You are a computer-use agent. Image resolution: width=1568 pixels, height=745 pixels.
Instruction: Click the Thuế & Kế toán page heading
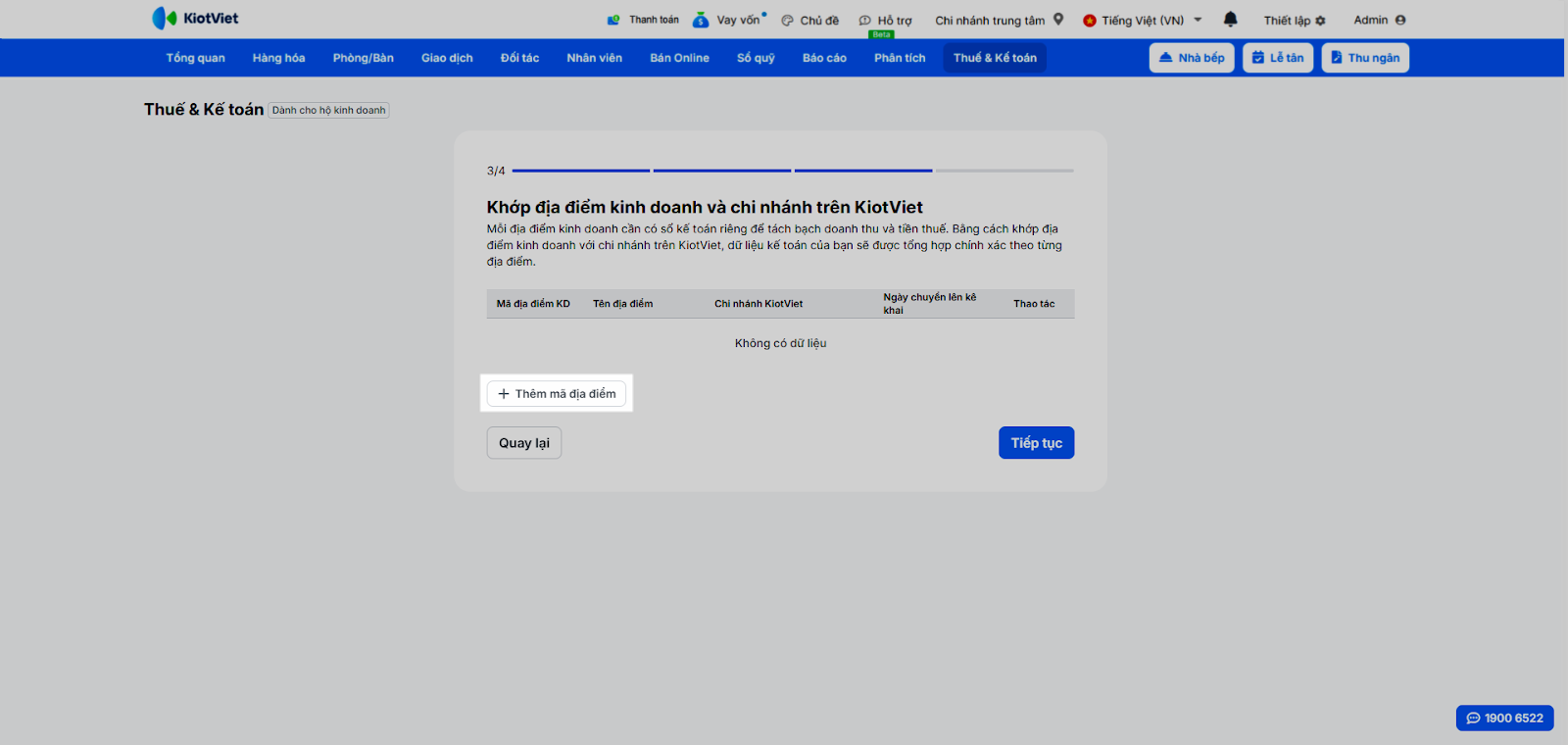point(204,110)
